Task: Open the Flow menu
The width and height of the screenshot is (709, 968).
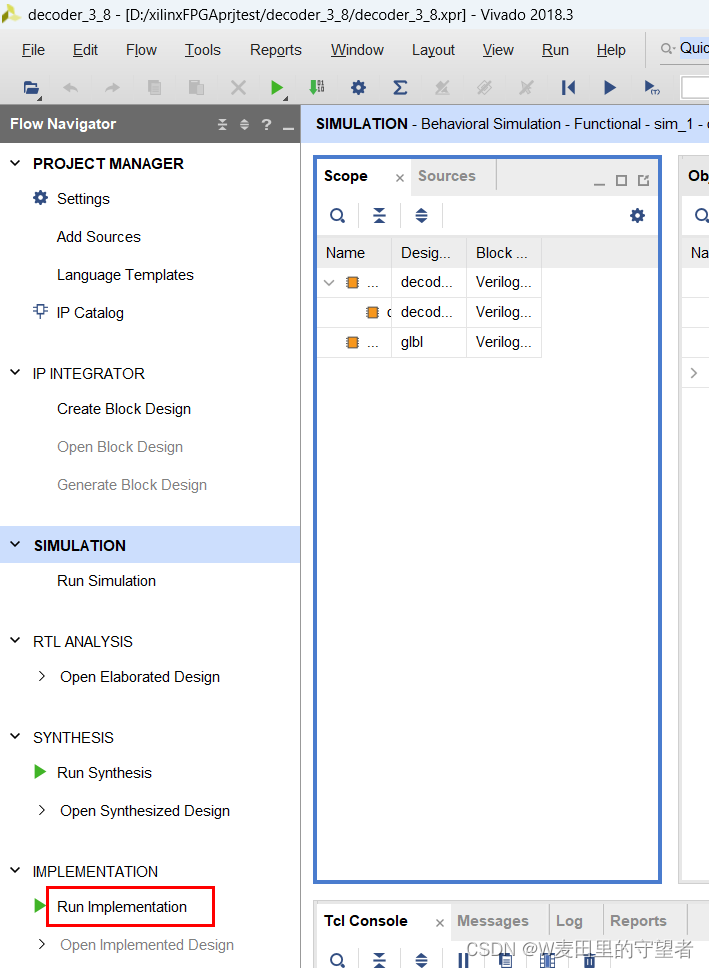Action: pos(141,50)
